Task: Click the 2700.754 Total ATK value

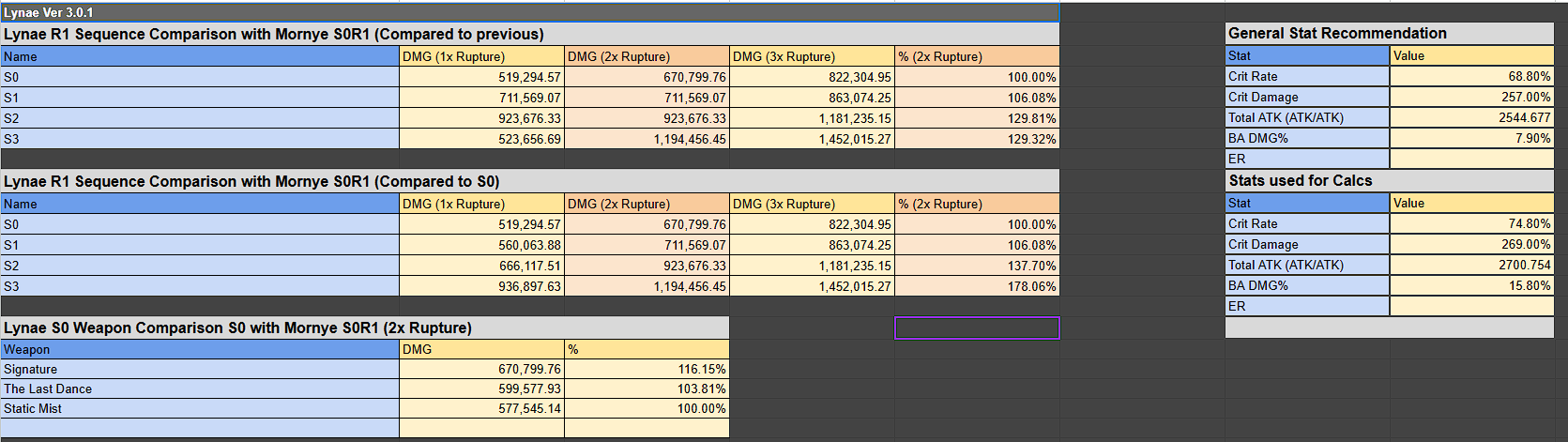Action: pyautogui.click(x=1471, y=265)
